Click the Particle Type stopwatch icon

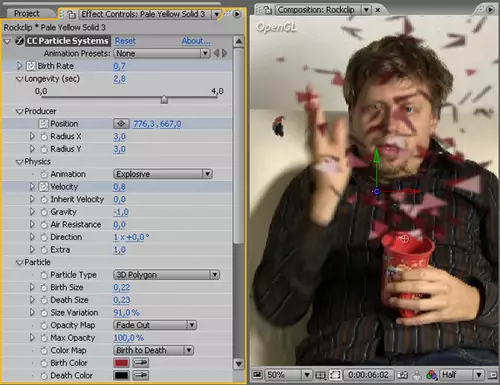pos(44,275)
